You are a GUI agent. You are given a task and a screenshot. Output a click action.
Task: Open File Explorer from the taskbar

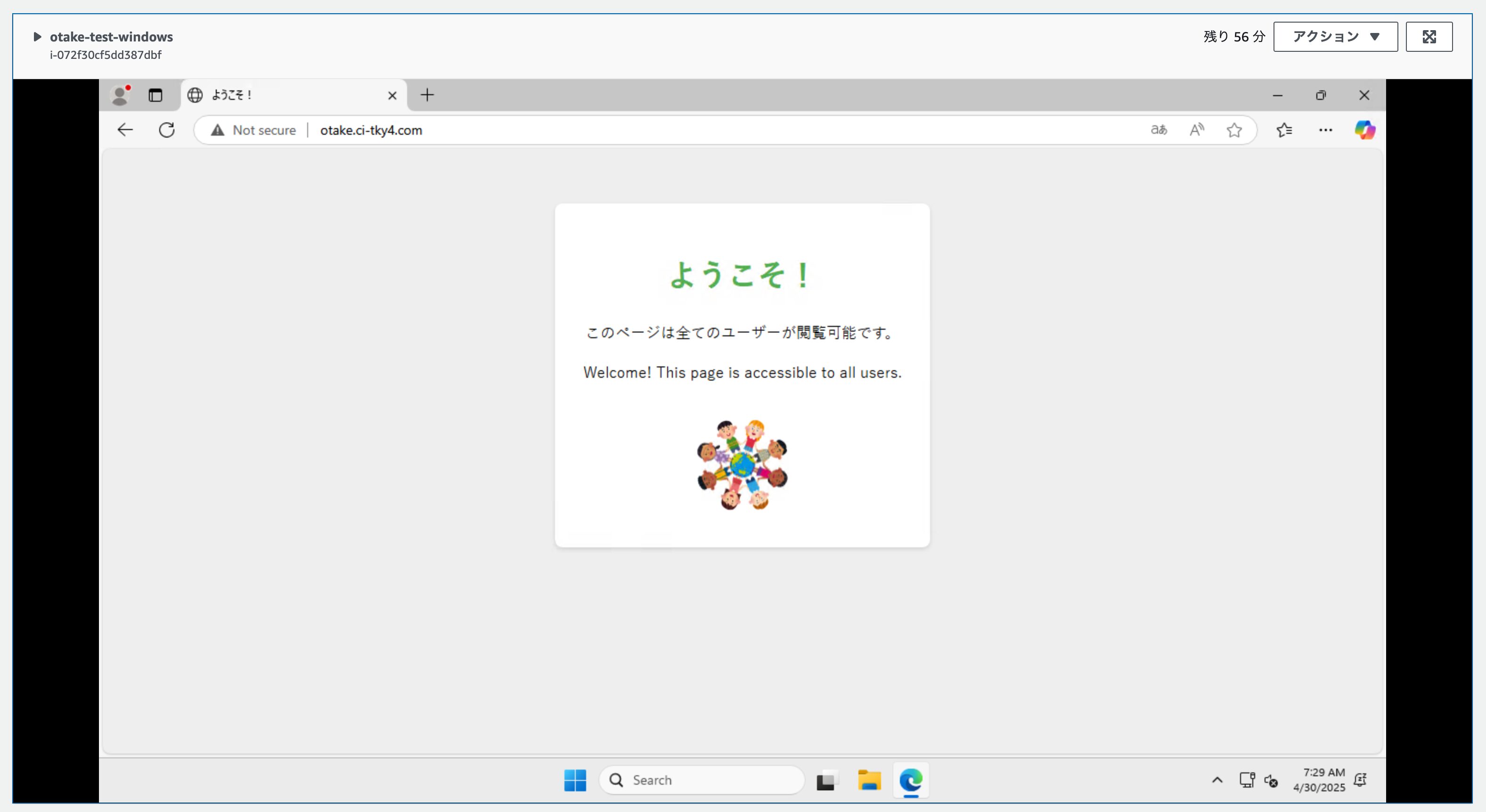(x=869, y=780)
